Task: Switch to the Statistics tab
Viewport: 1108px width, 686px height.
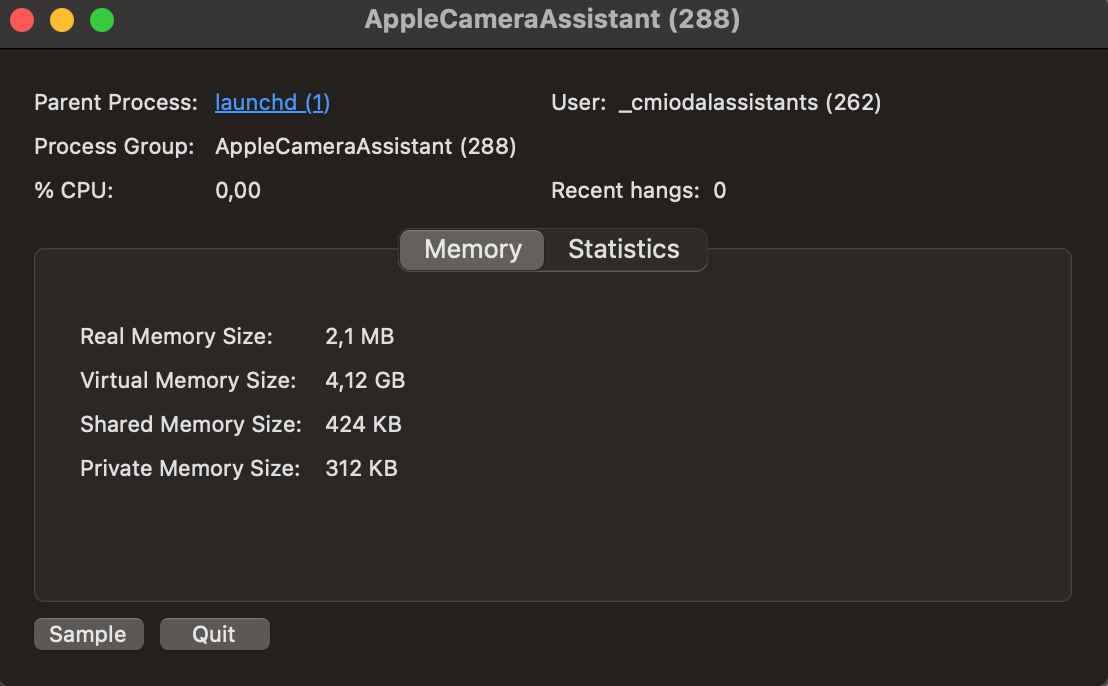Action: point(623,249)
